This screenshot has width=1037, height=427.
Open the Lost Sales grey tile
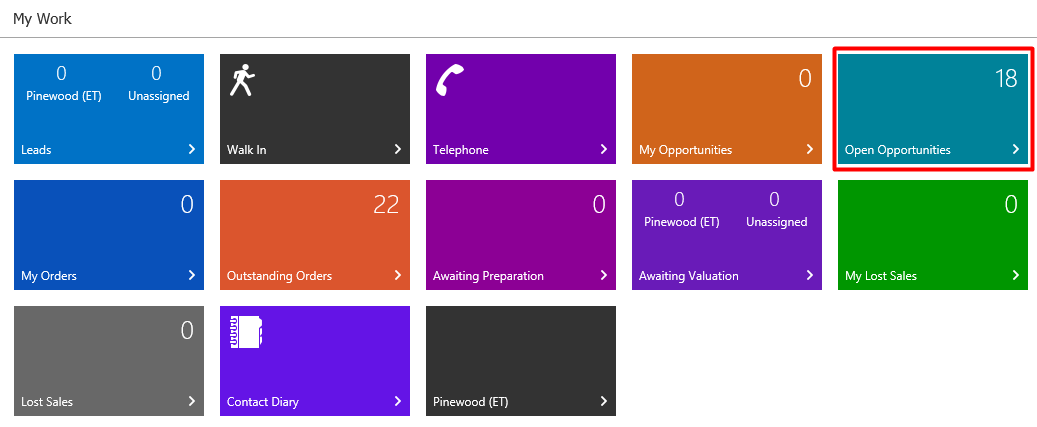point(46,402)
